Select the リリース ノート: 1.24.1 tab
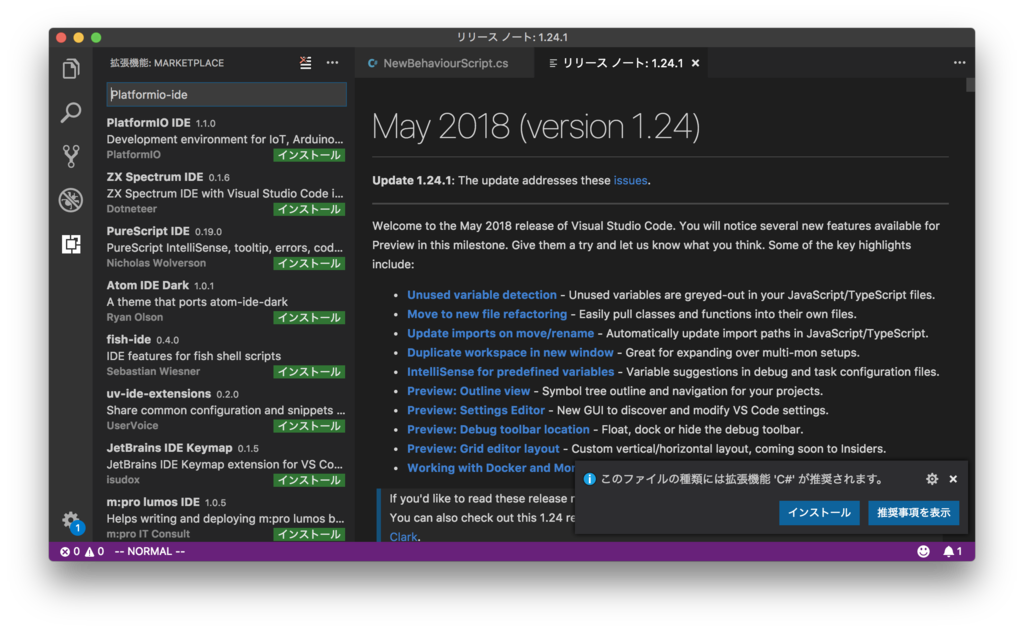 [620, 63]
